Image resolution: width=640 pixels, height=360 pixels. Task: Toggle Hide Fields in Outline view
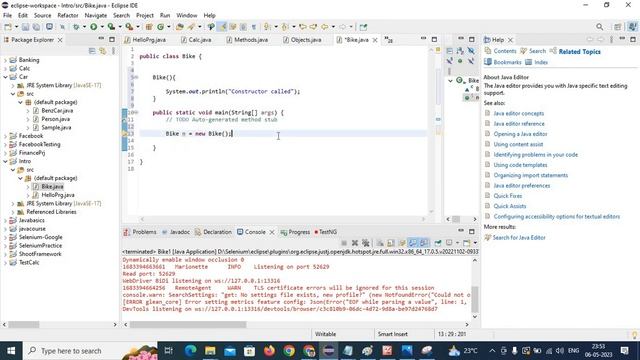(x=471, y=51)
